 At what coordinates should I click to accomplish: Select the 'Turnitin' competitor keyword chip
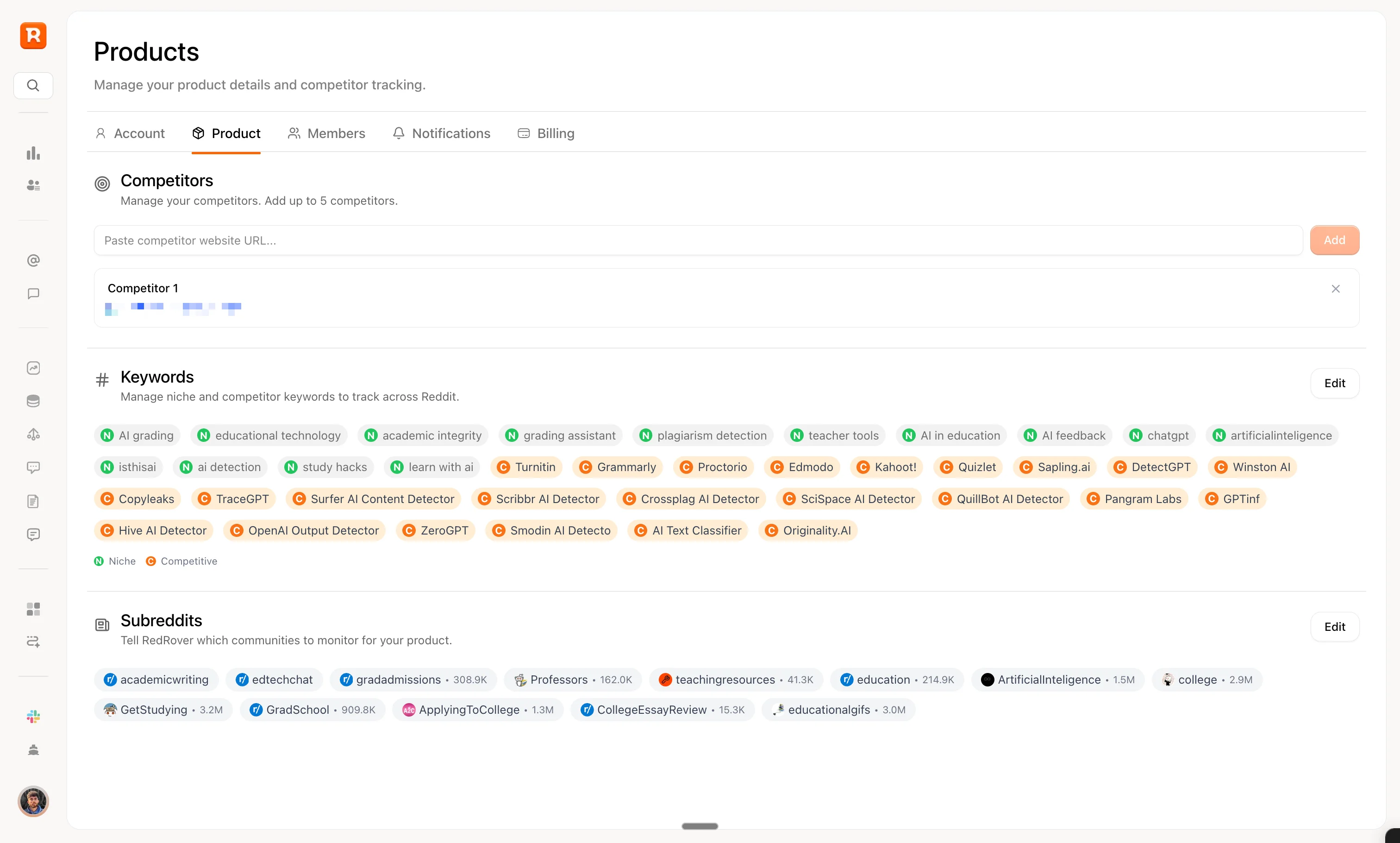[526, 467]
